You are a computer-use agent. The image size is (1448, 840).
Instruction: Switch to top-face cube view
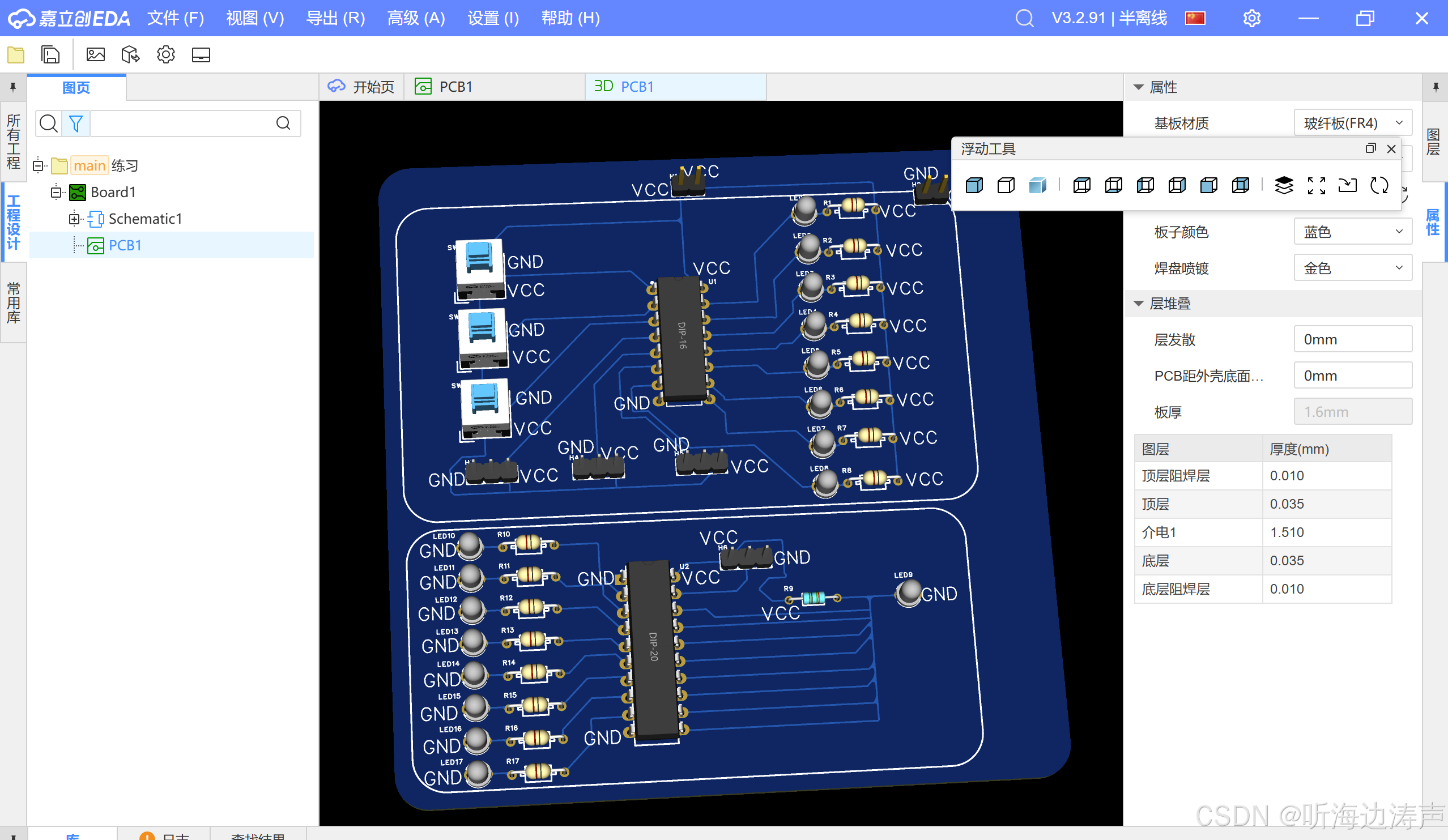tap(1082, 185)
